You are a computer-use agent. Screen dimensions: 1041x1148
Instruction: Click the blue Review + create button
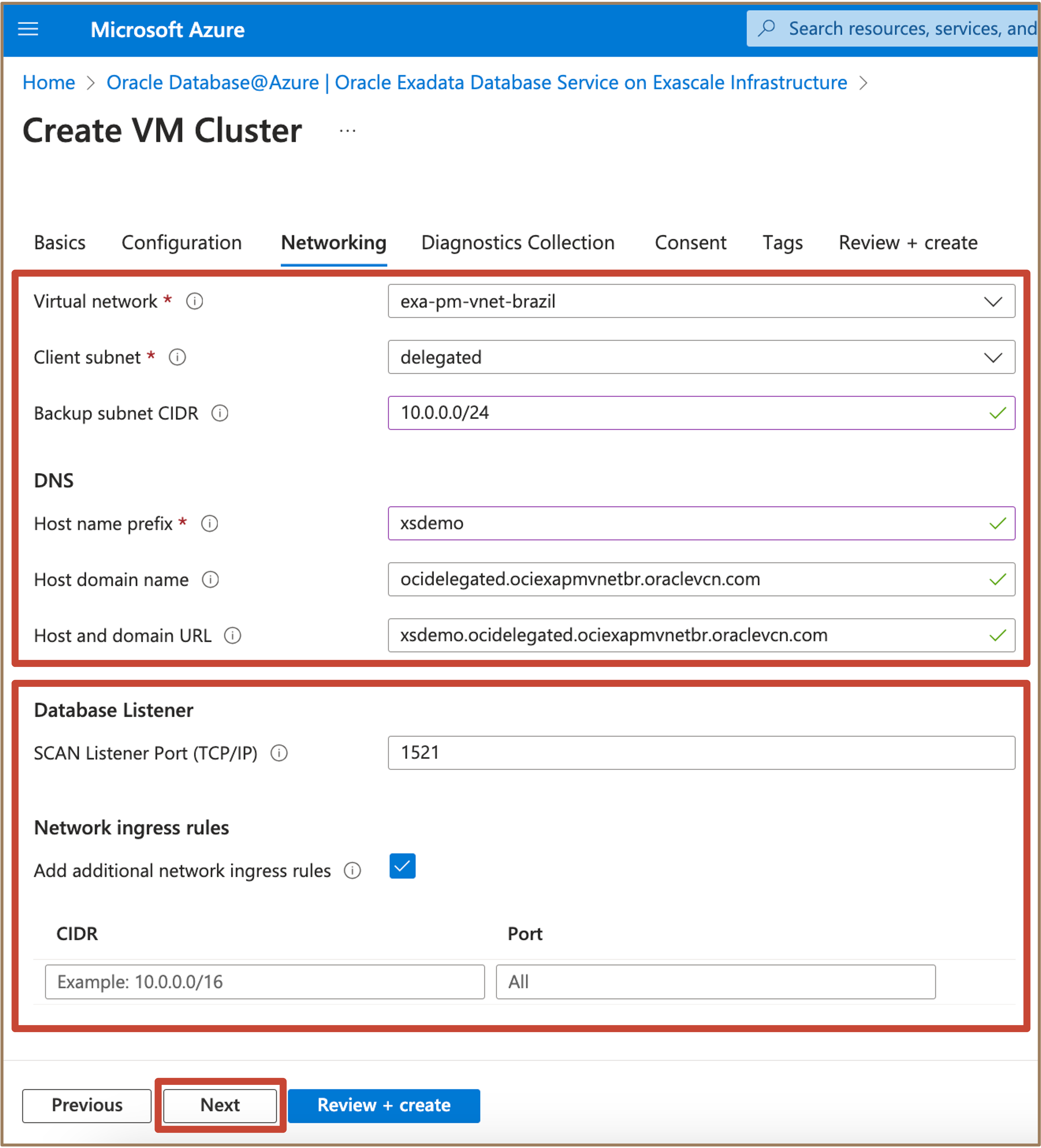click(384, 1105)
